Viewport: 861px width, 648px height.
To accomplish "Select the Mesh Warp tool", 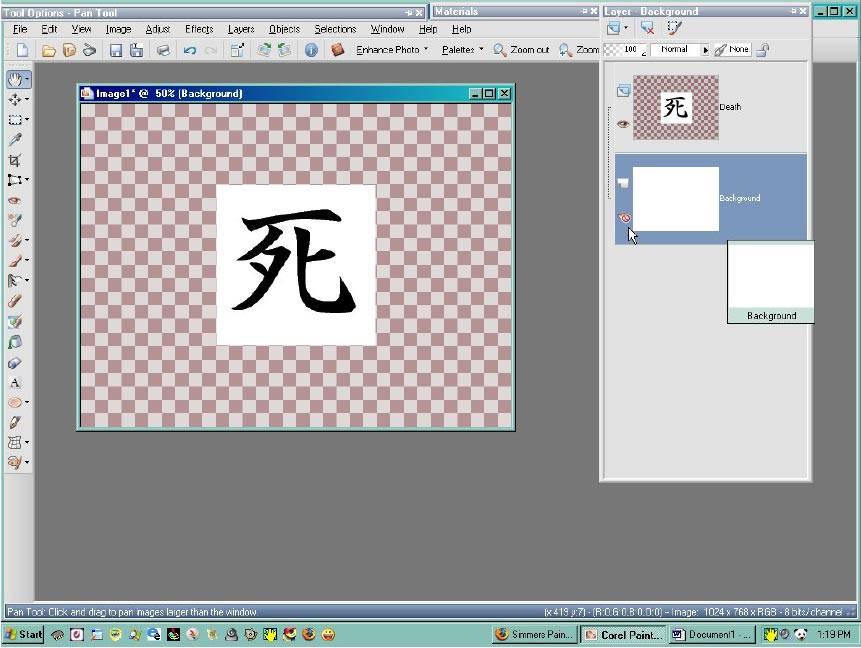I will coord(15,443).
